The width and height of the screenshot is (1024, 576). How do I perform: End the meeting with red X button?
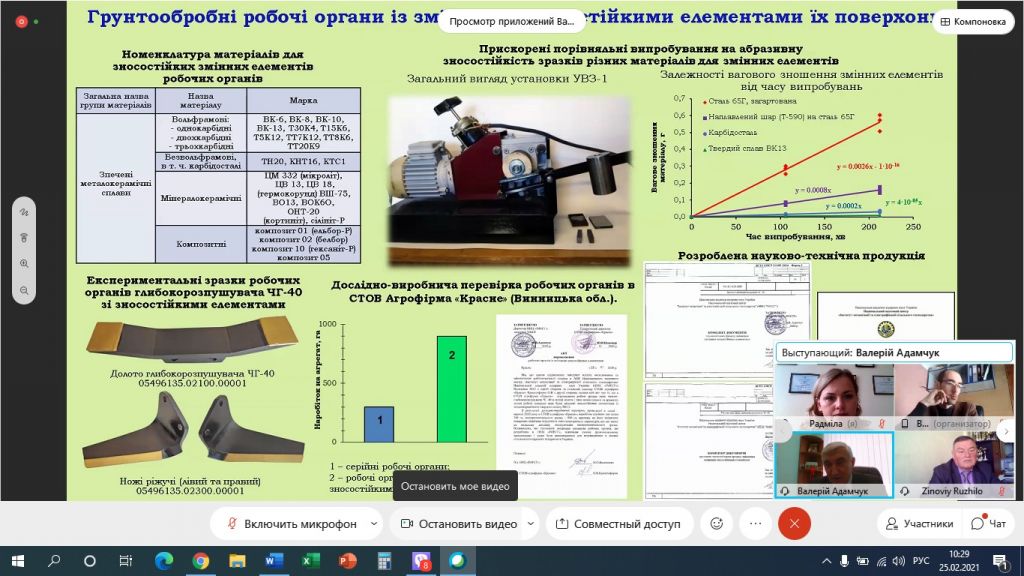coord(794,523)
